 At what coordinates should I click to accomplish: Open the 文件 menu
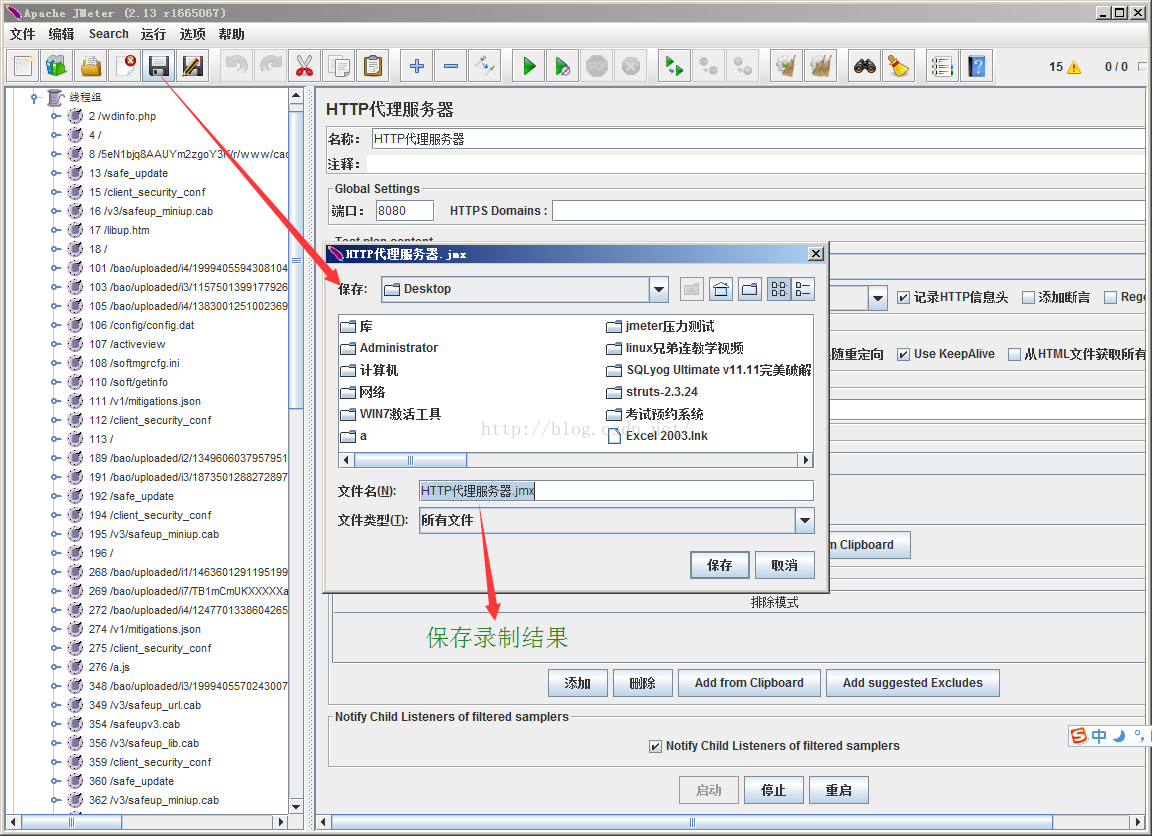[x=23, y=34]
